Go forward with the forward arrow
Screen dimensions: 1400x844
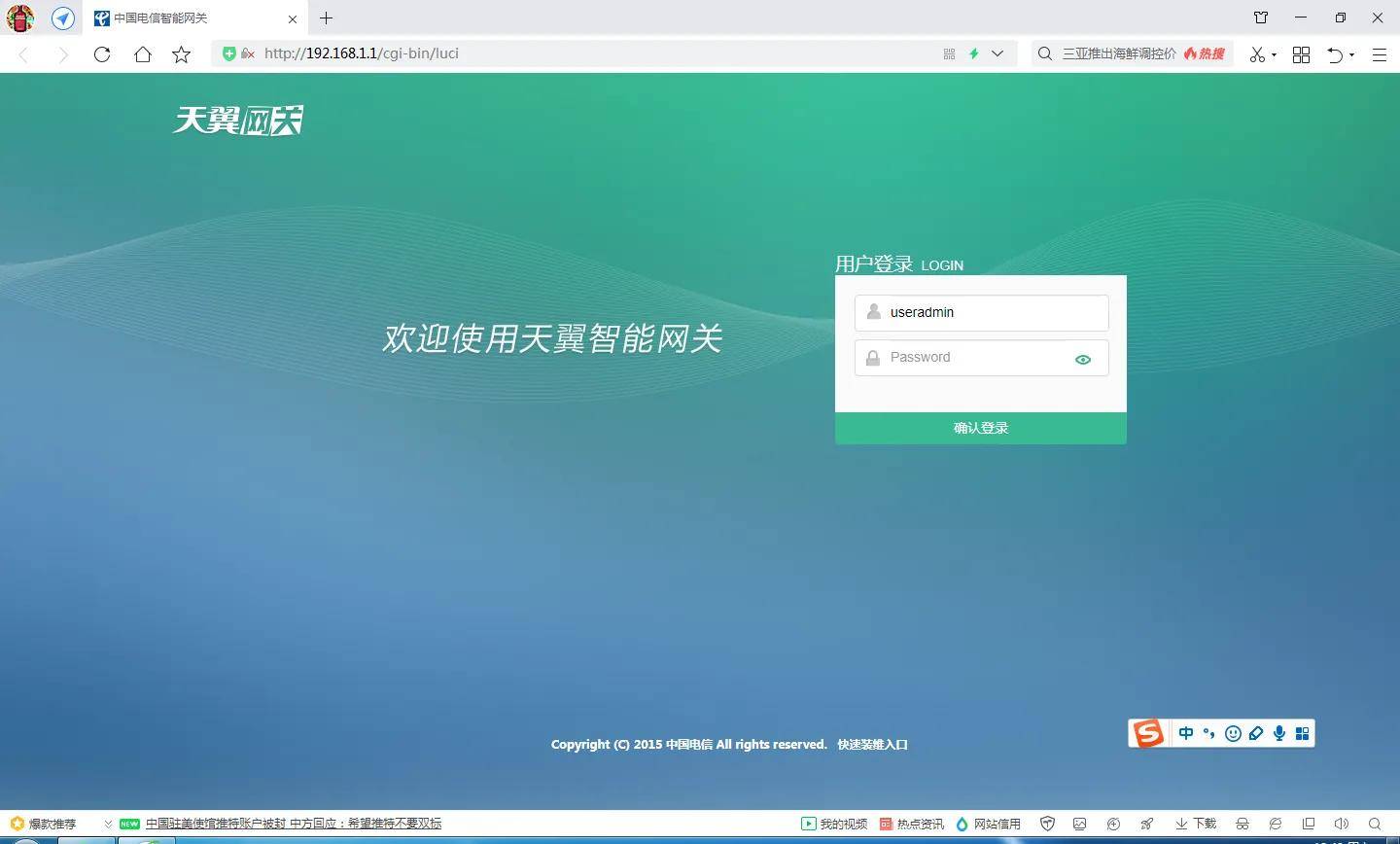pos(63,54)
